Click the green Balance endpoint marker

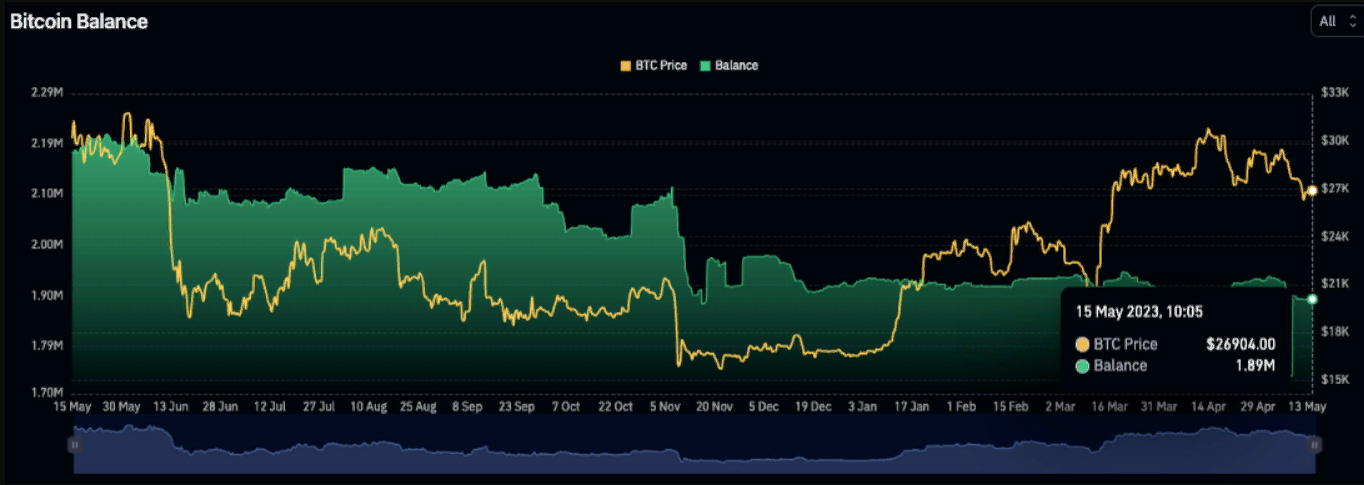tap(1312, 299)
